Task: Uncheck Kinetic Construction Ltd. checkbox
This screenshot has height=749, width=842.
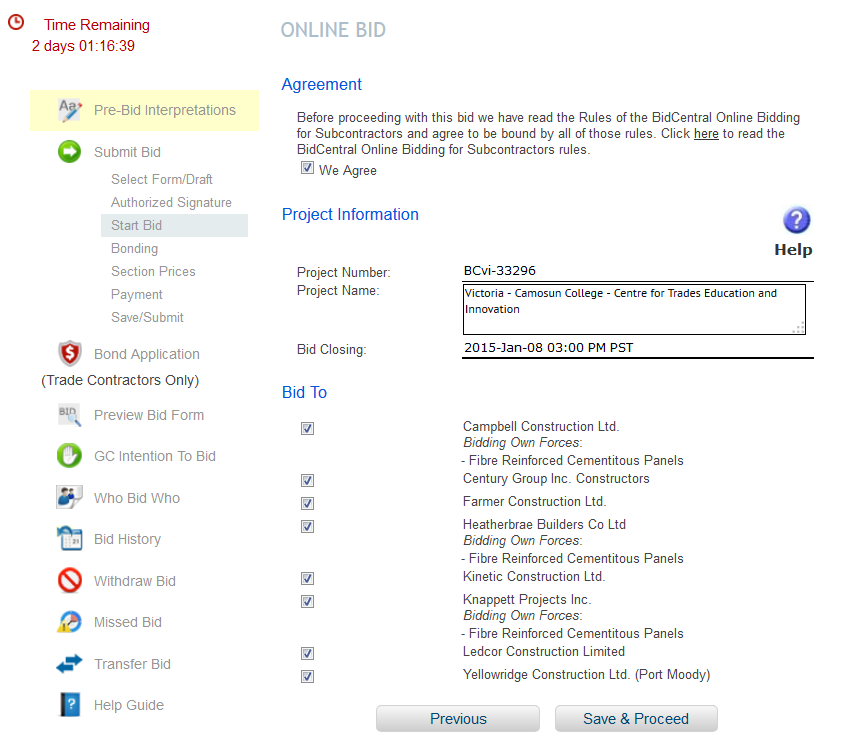Action: point(307,578)
